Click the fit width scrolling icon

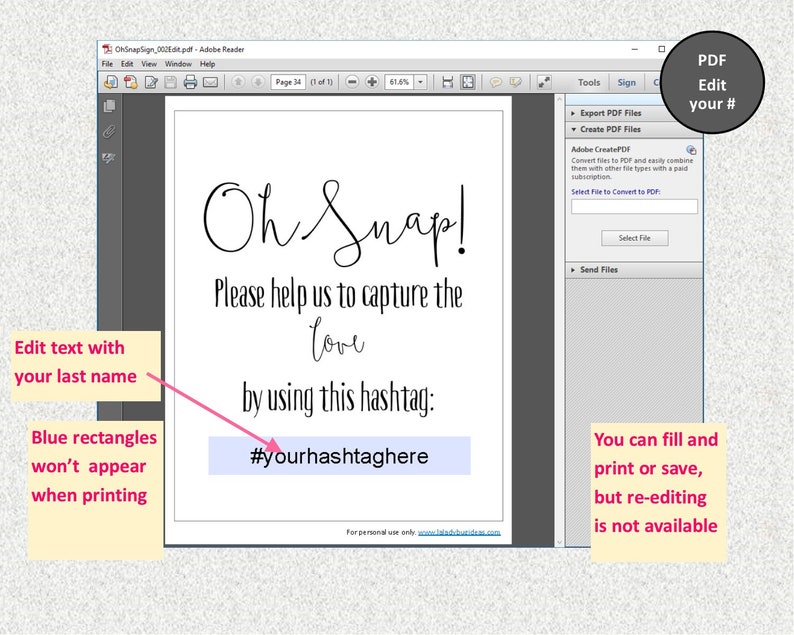point(447,82)
